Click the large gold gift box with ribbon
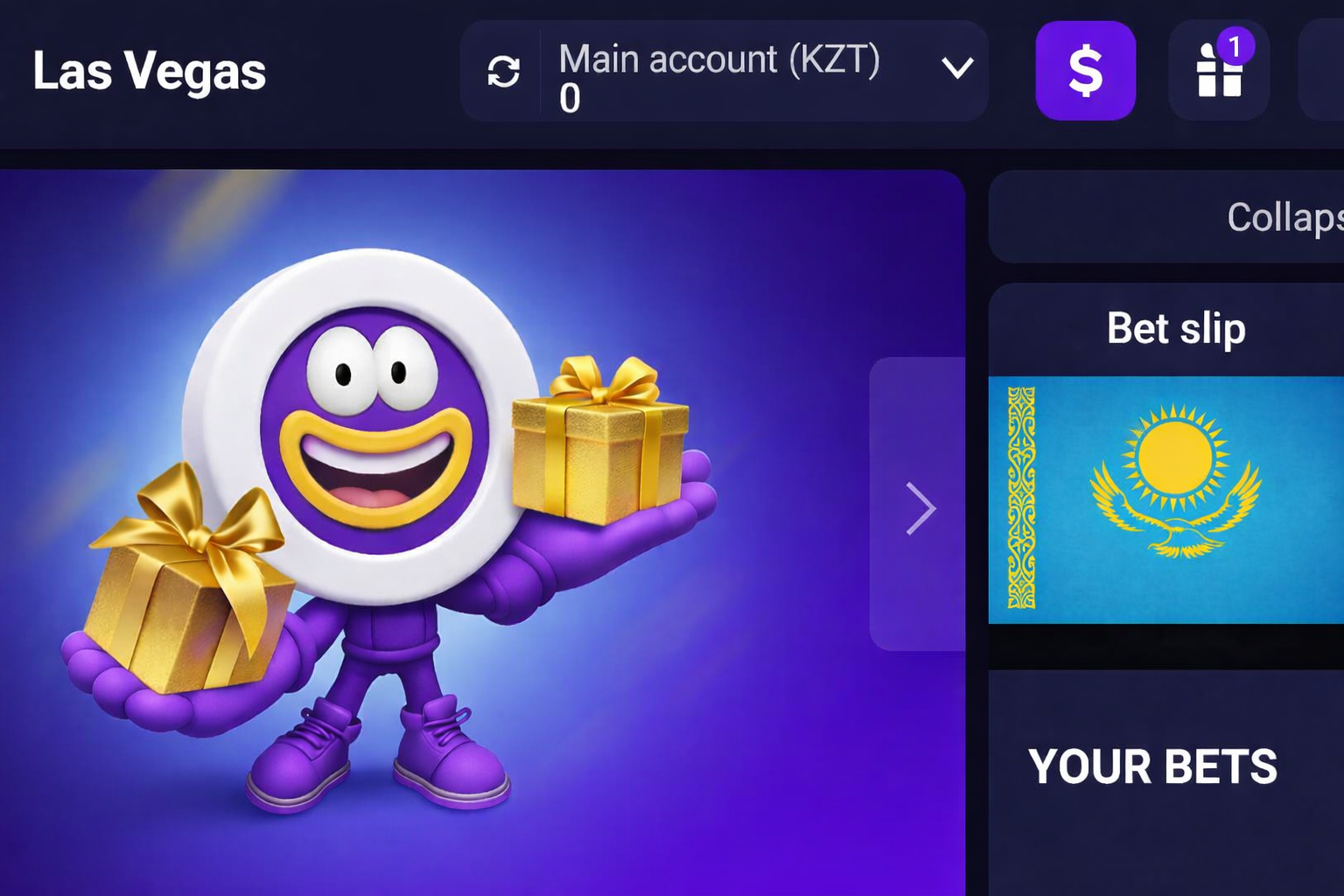1344x896 pixels. click(x=187, y=580)
